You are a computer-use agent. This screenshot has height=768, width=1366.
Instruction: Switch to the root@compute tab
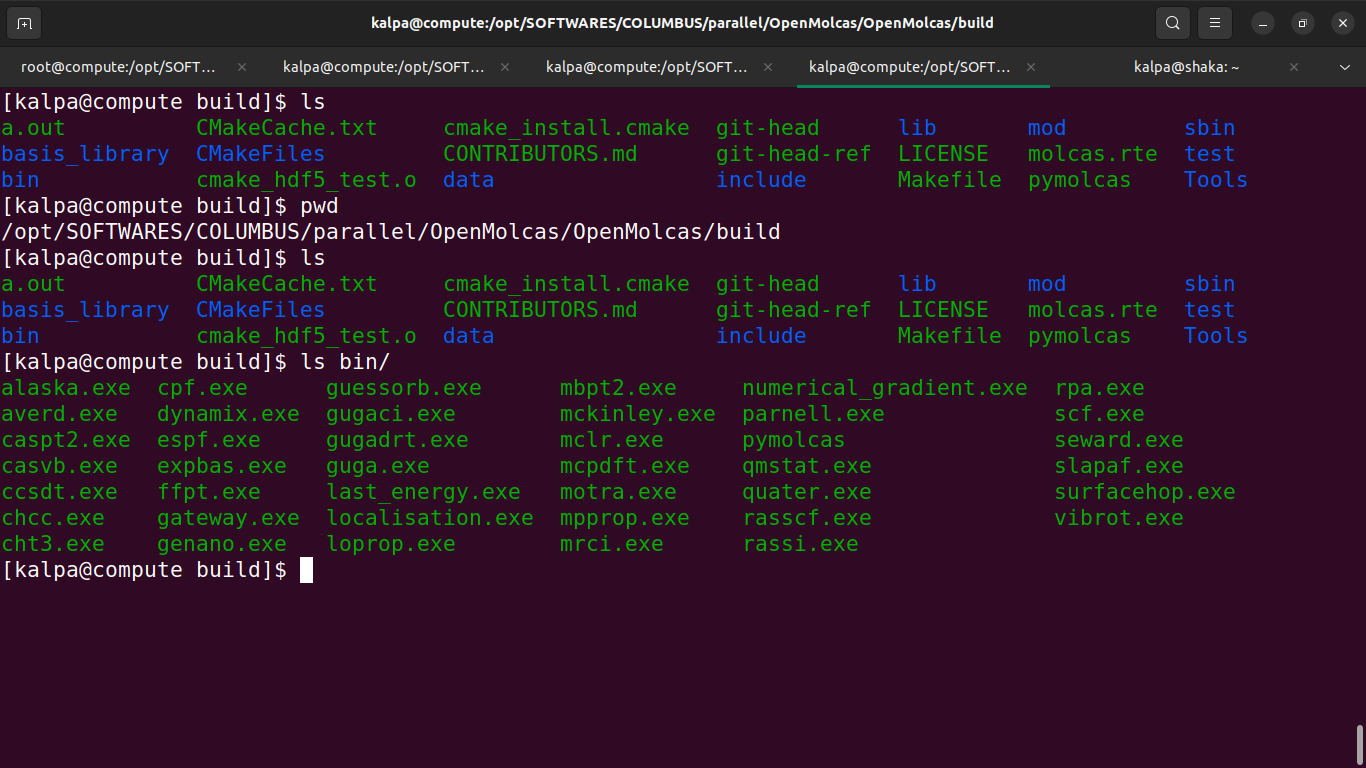[119, 67]
